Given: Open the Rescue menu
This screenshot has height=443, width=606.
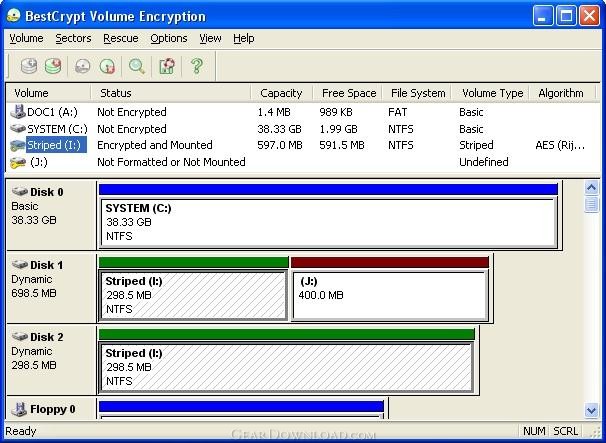Looking at the screenshot, I should coord(121,38).
